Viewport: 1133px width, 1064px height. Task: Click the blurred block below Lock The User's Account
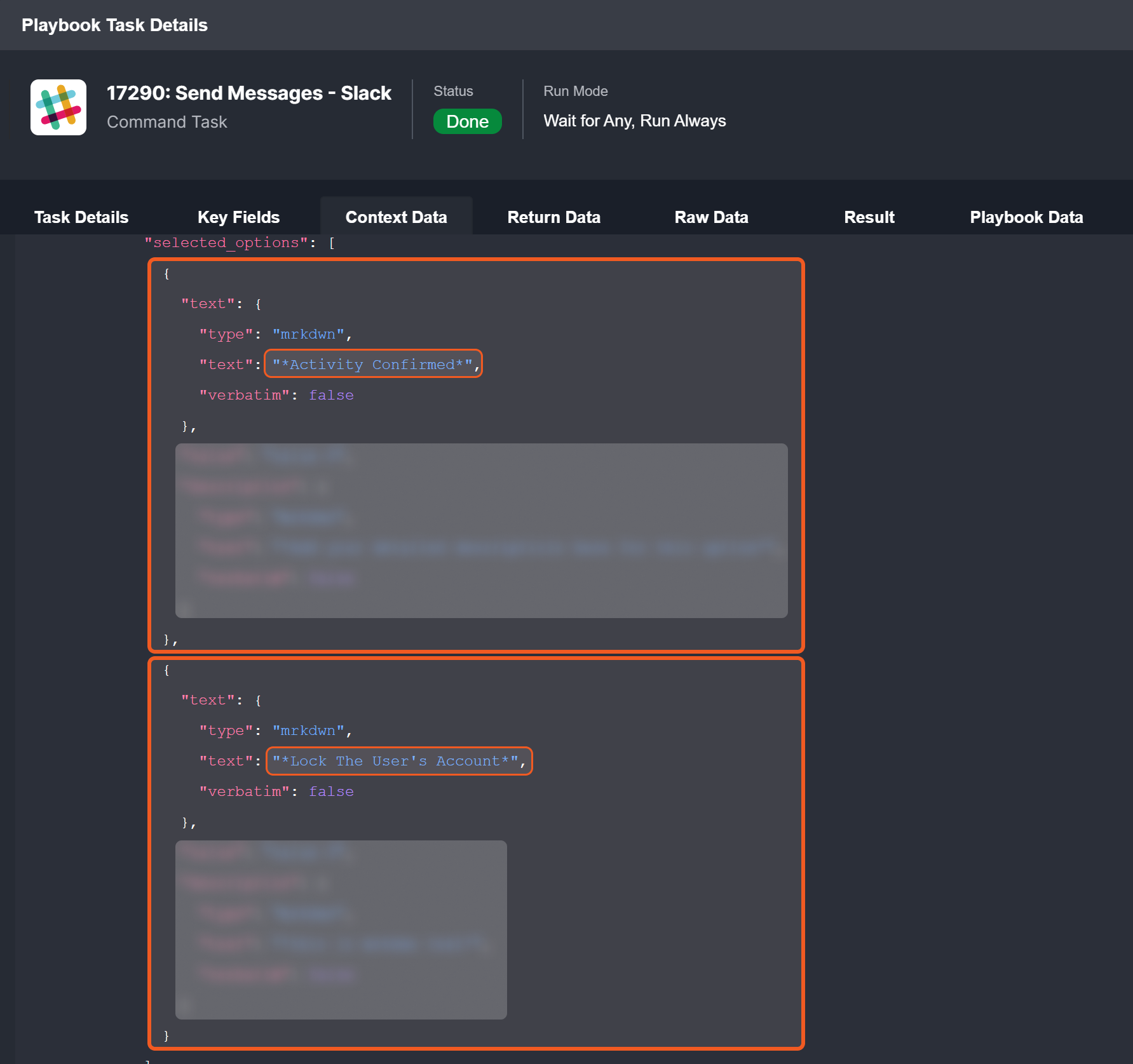click(x=341, y=929)
